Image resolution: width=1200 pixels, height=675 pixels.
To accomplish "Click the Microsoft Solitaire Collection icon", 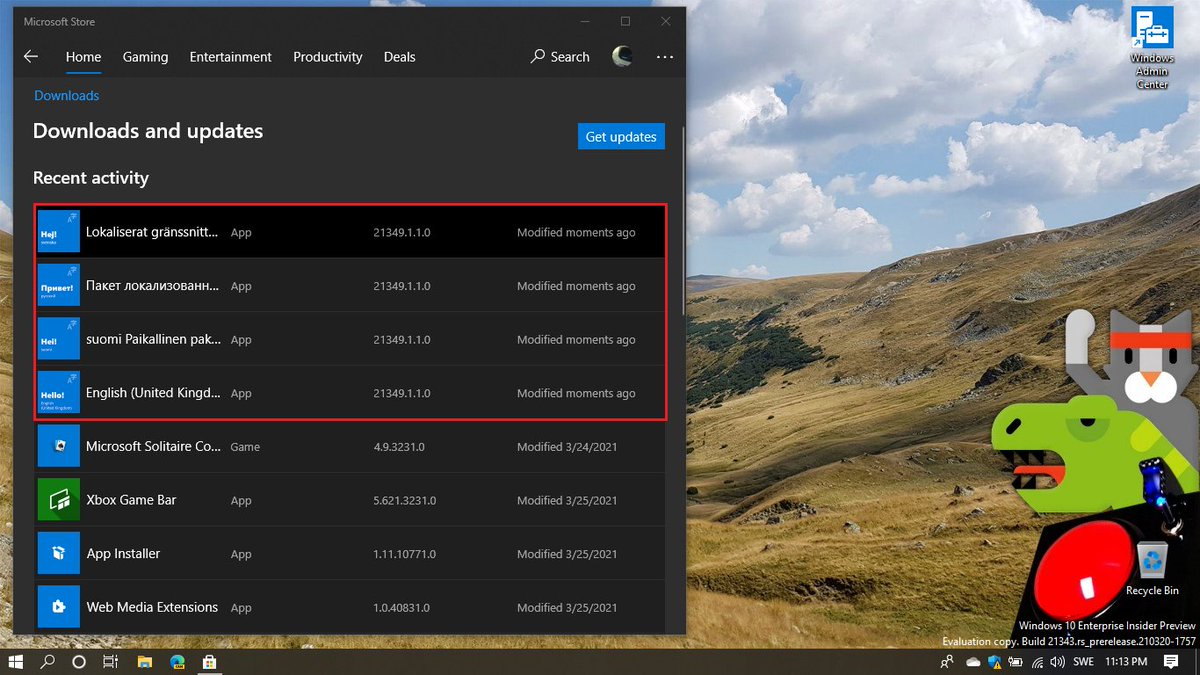I will click(58, 446).
